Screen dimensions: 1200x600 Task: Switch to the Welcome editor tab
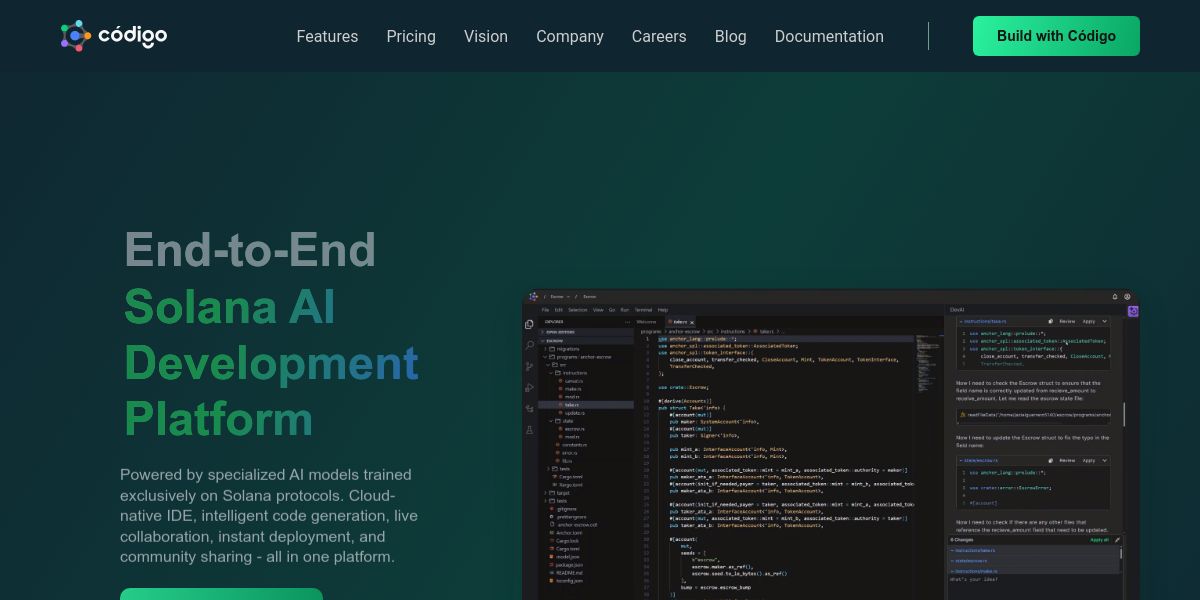pyautogui.click(x=646, y=322)
